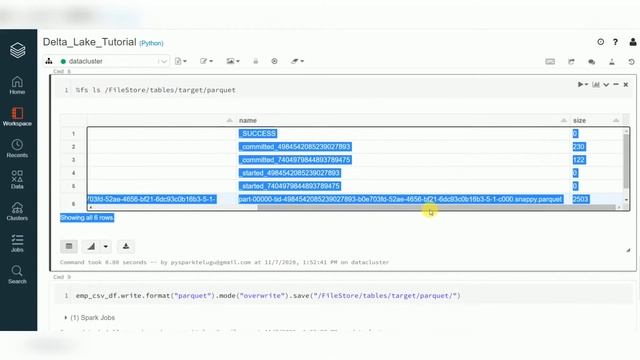
Task: Click the Showing all 6 rows text
Action: coord(87,218)
